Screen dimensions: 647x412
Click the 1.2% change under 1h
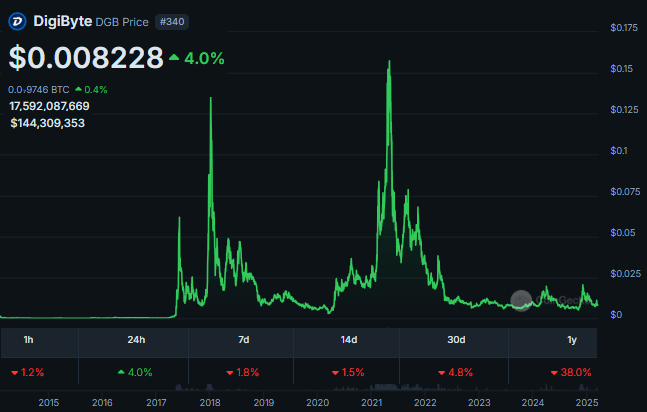(28, 372)
